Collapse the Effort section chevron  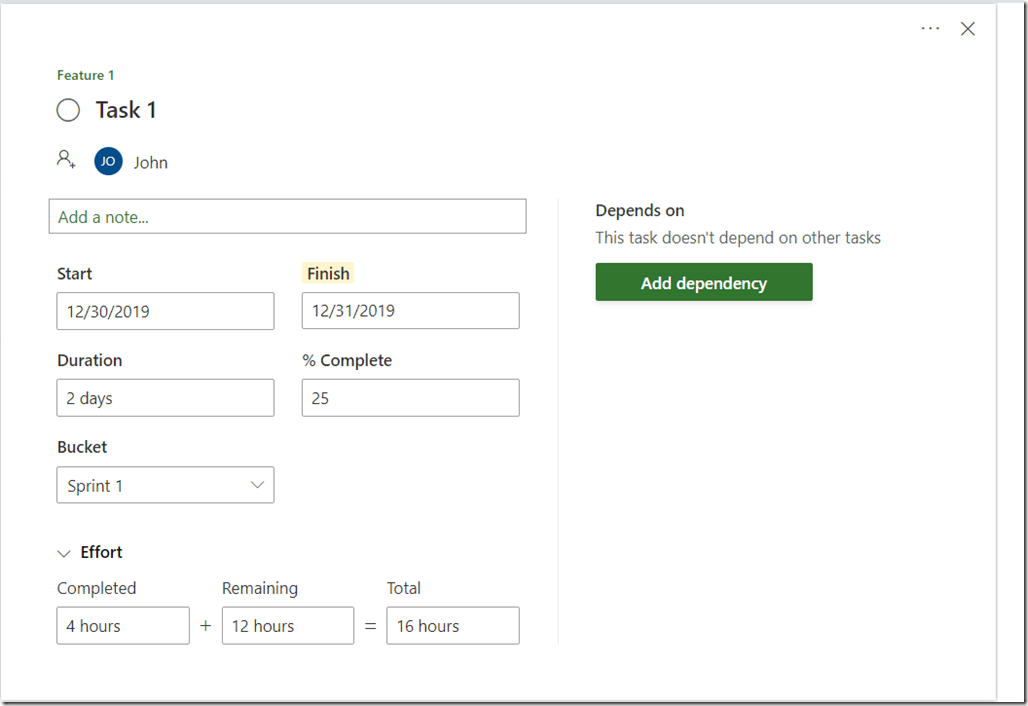tap(64, 553)
